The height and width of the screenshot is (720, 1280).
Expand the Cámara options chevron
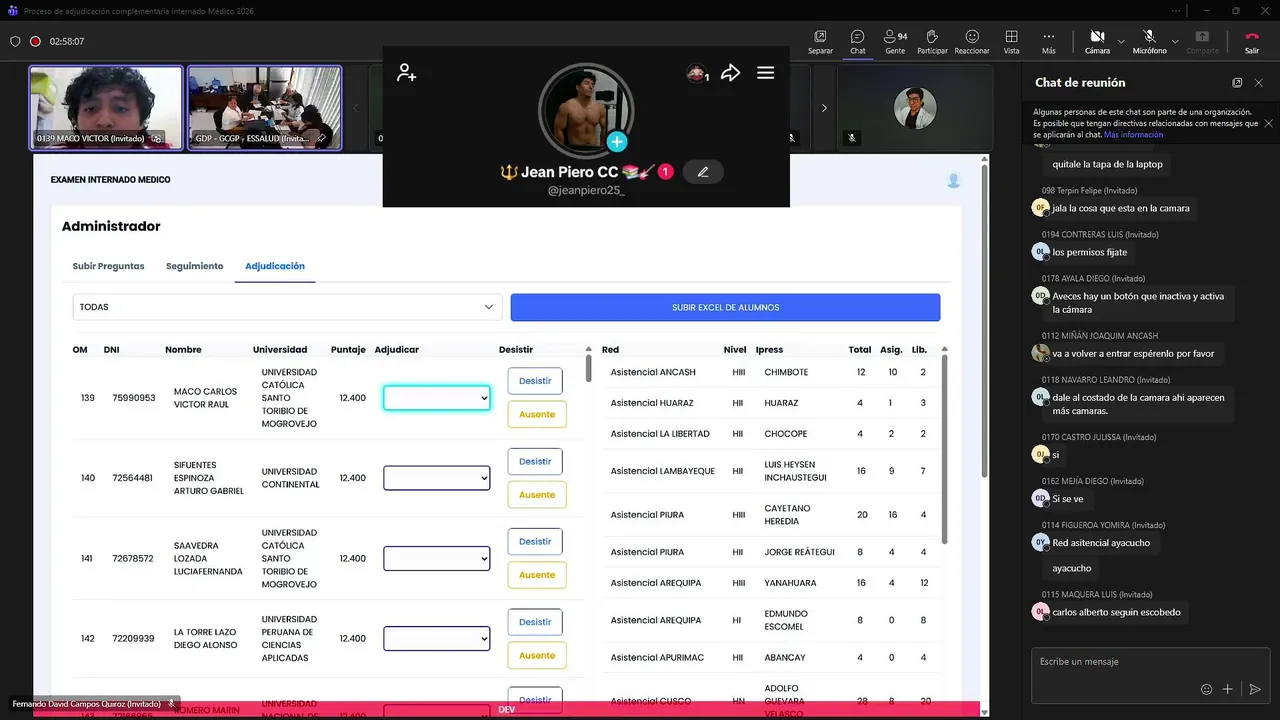[x=1121, y=41]
